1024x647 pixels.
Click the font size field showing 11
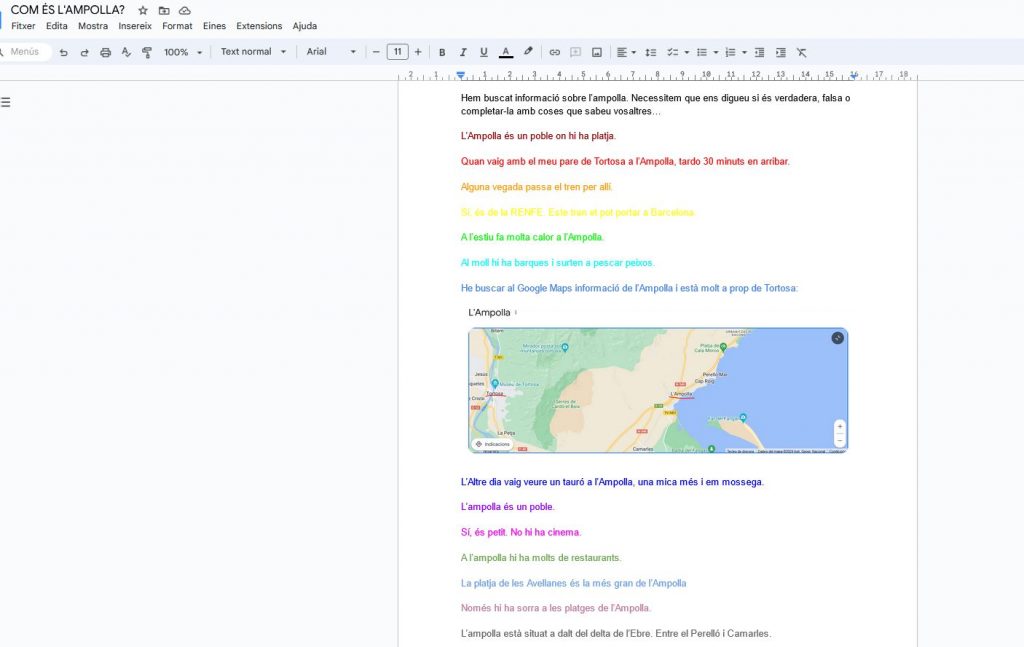[x=397, y=52]
